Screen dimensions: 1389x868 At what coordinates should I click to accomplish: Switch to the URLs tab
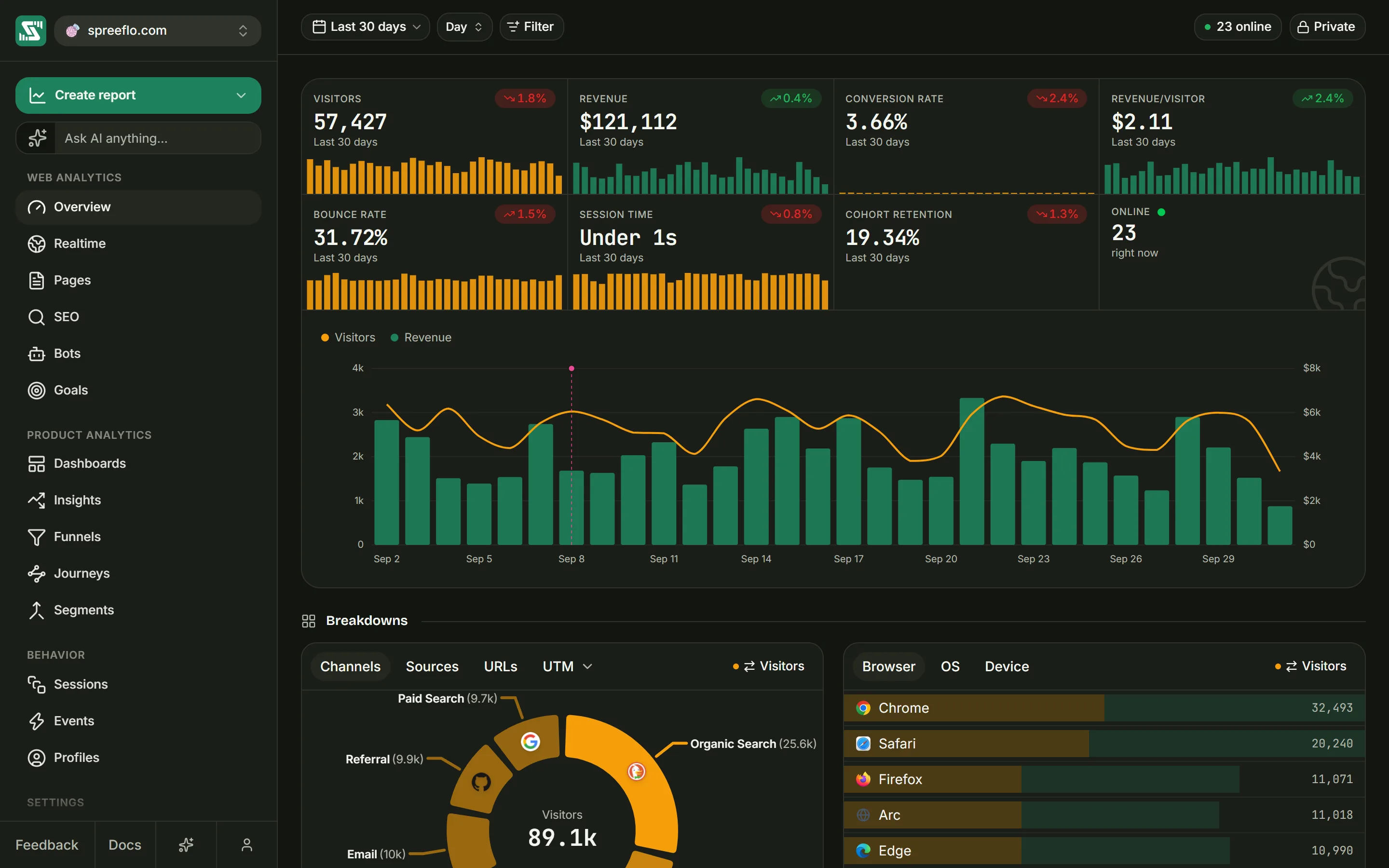(501, 666)
